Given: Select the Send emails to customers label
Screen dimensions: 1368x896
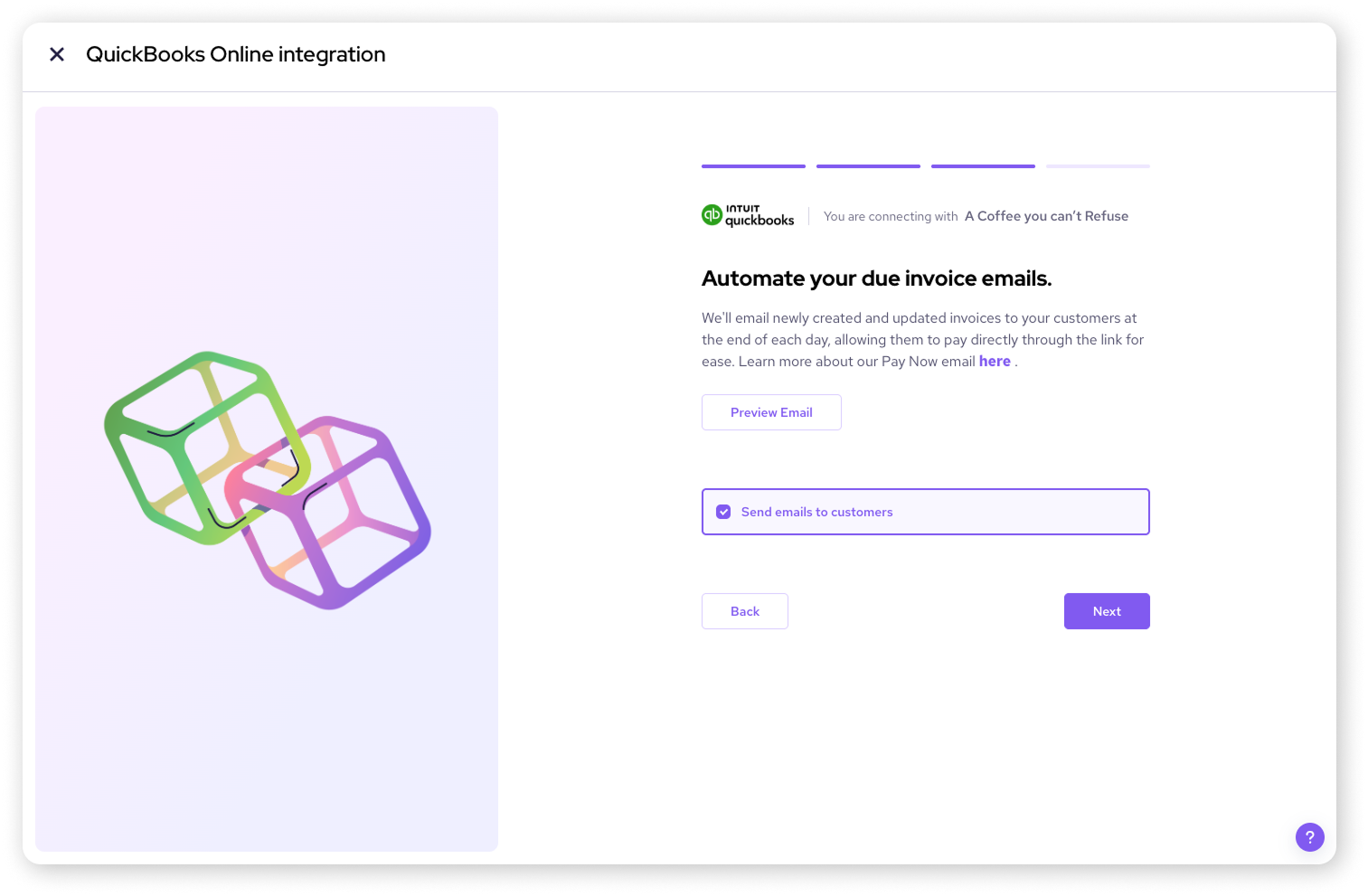Looking at the screenshot, I should pyautogui.click(x=816, y=512).
